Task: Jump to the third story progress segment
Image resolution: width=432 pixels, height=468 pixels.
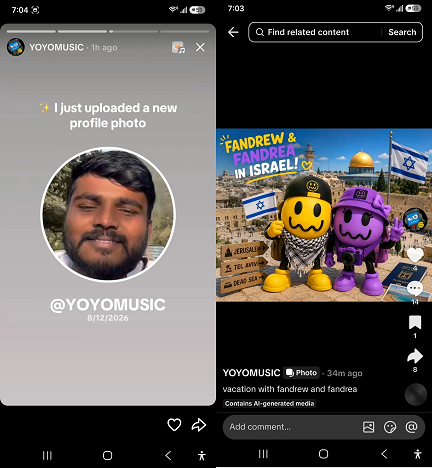Action: tap(134, 32)
